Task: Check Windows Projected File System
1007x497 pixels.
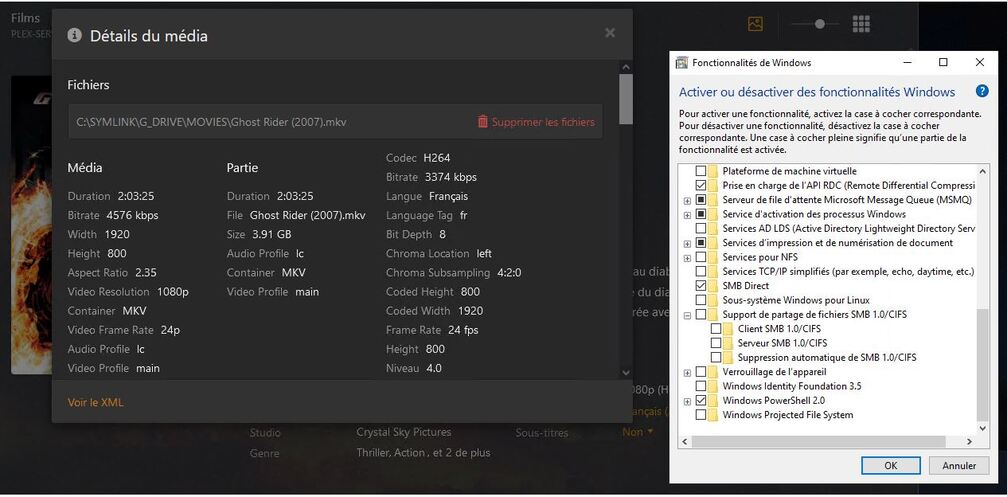Action: (701, 415)
